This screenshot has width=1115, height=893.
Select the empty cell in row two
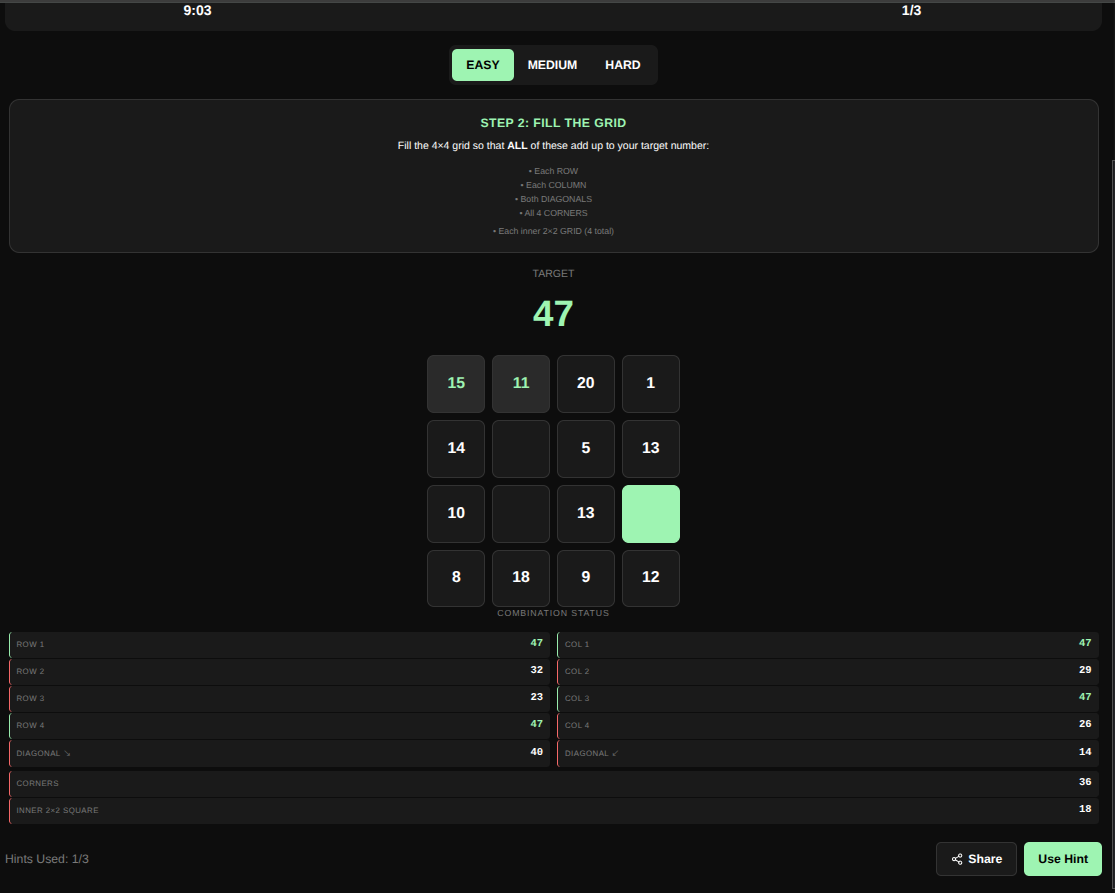click(520, 448)
